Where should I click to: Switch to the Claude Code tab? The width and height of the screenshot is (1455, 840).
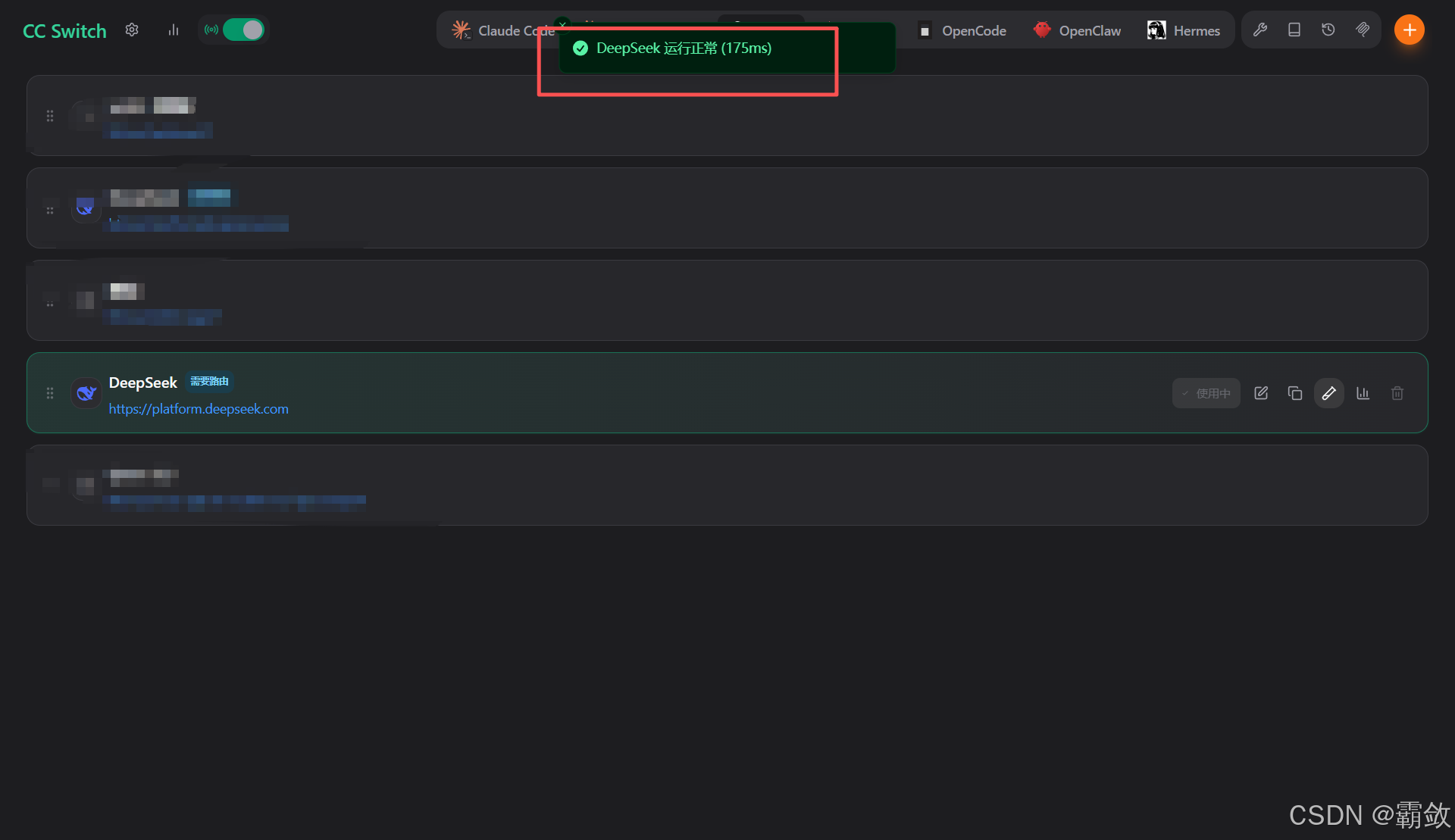[x=503, y=30]
